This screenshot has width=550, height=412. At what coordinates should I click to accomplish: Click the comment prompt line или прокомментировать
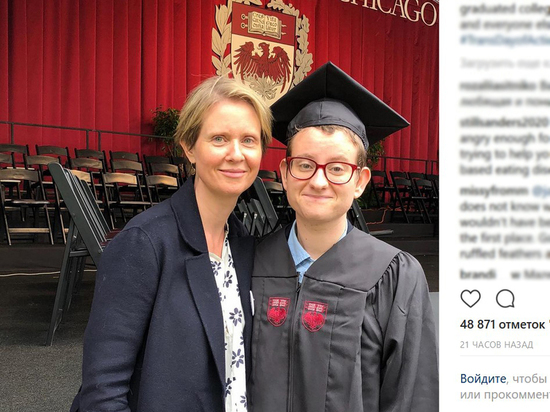click(504, 395)
